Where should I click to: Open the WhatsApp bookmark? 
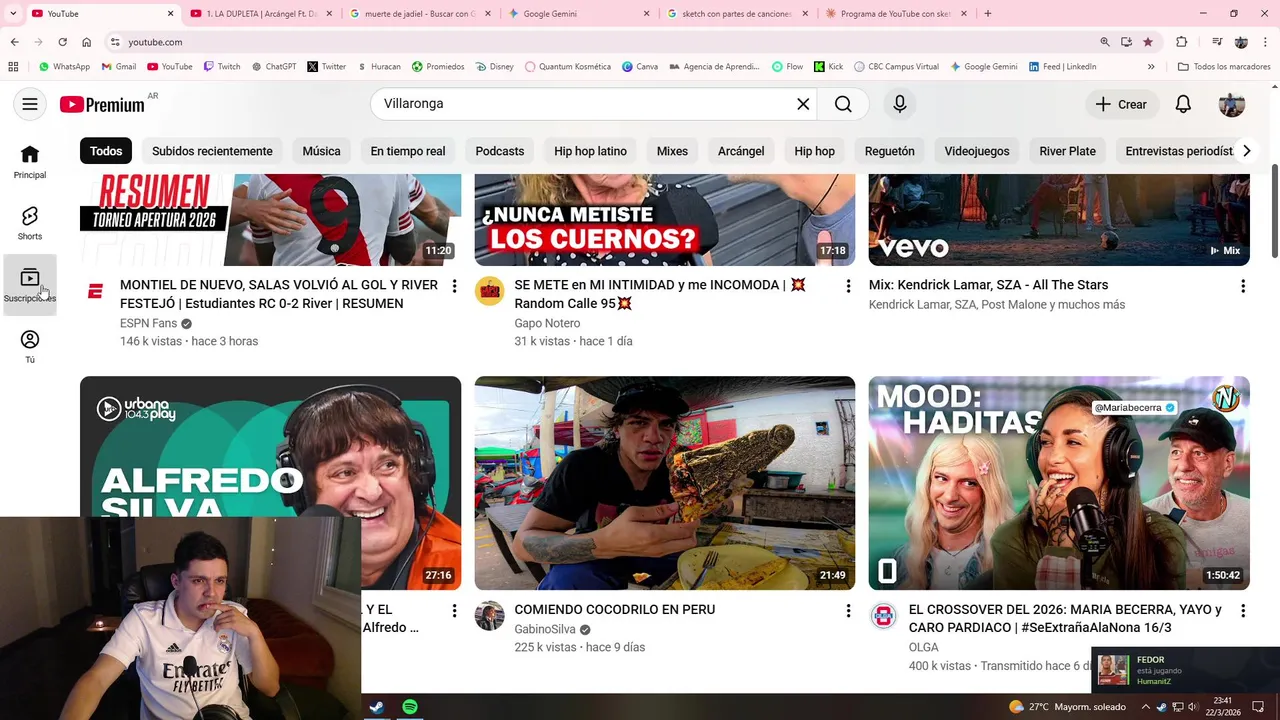[x=64, y=67]
